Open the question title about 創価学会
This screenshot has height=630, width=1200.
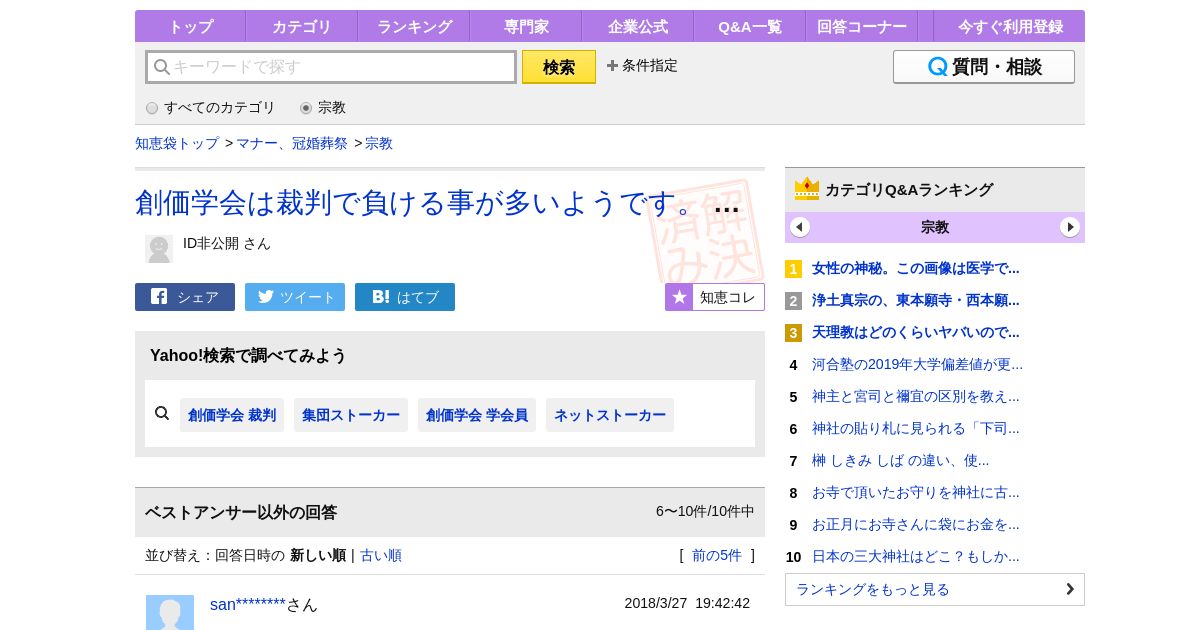(420, 203)
